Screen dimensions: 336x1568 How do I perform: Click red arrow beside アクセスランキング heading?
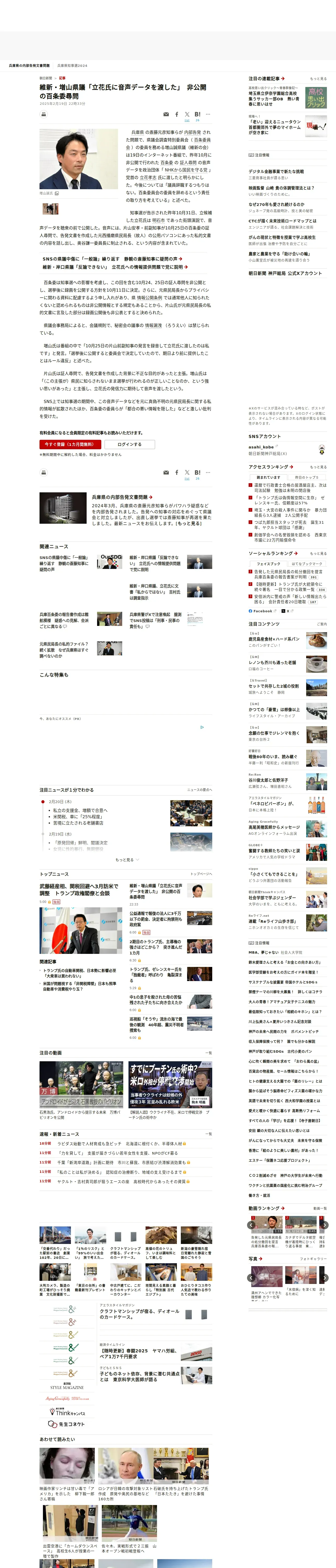click(x=292, y=467)
